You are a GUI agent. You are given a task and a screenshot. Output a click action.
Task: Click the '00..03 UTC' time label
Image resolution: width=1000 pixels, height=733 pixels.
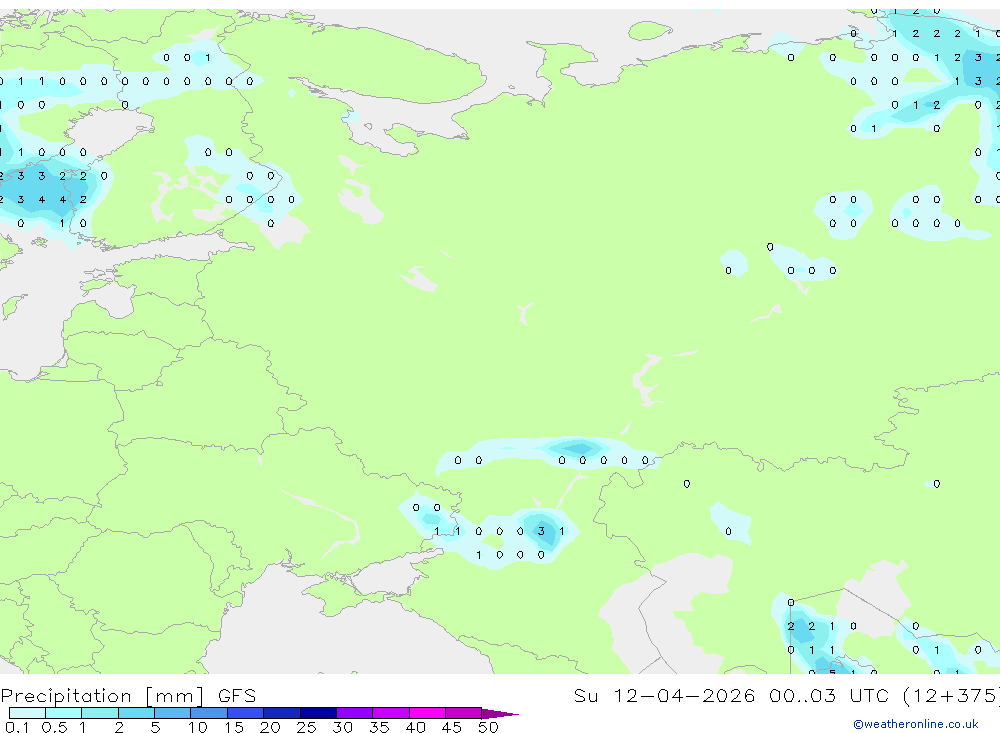(828, 695)
